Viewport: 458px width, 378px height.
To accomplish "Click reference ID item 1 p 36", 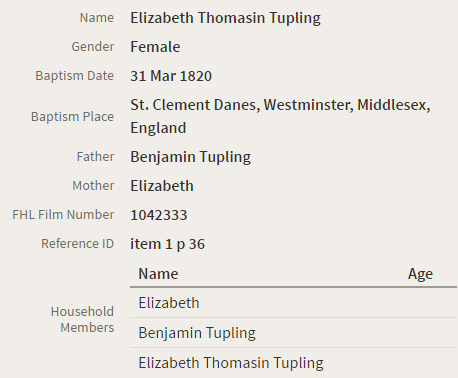I will click(167, 244).
